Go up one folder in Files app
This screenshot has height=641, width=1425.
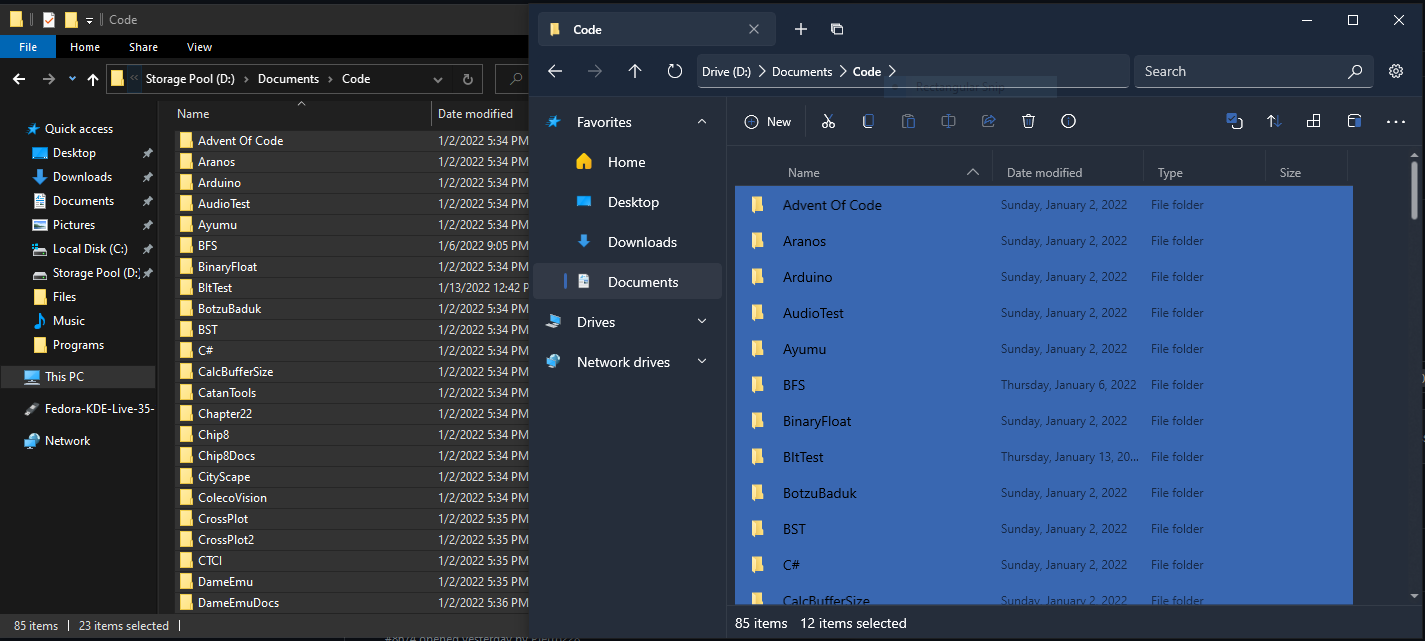point(635,71)
